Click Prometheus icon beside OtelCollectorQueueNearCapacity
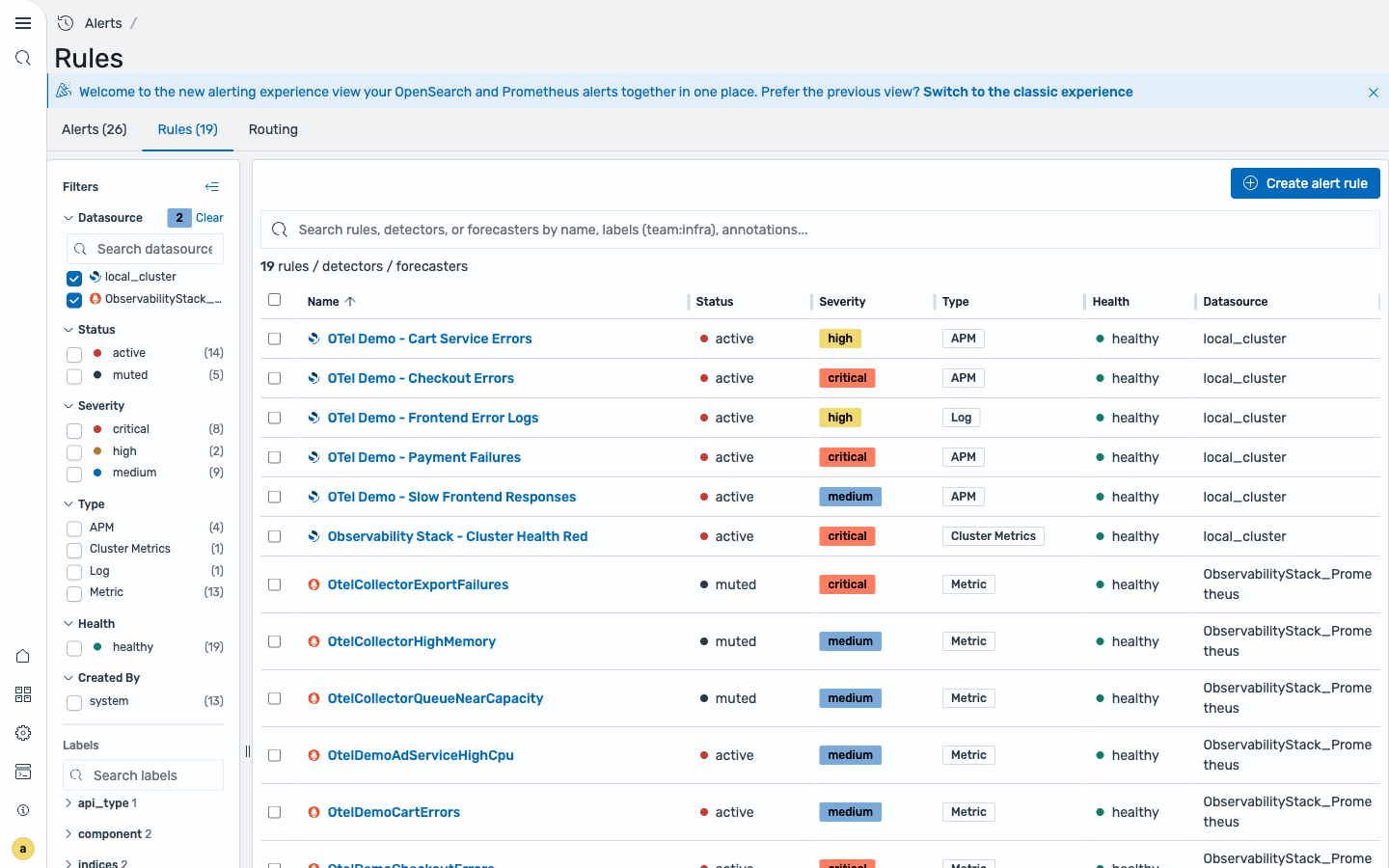The image size is (1389, 868). (x=313, y=698)
